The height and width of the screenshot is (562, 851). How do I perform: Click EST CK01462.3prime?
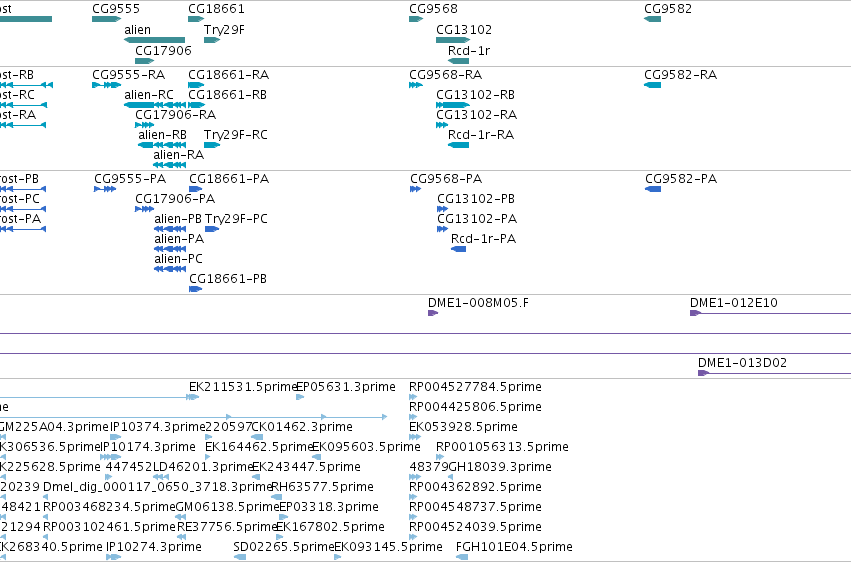point(302,427)
